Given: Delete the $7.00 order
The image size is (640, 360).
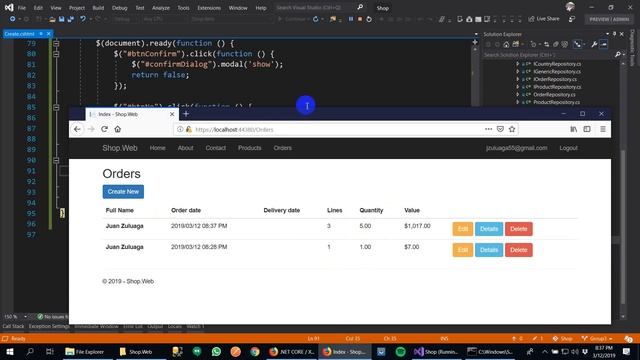Looking at the screenshot, I should 518,250.
